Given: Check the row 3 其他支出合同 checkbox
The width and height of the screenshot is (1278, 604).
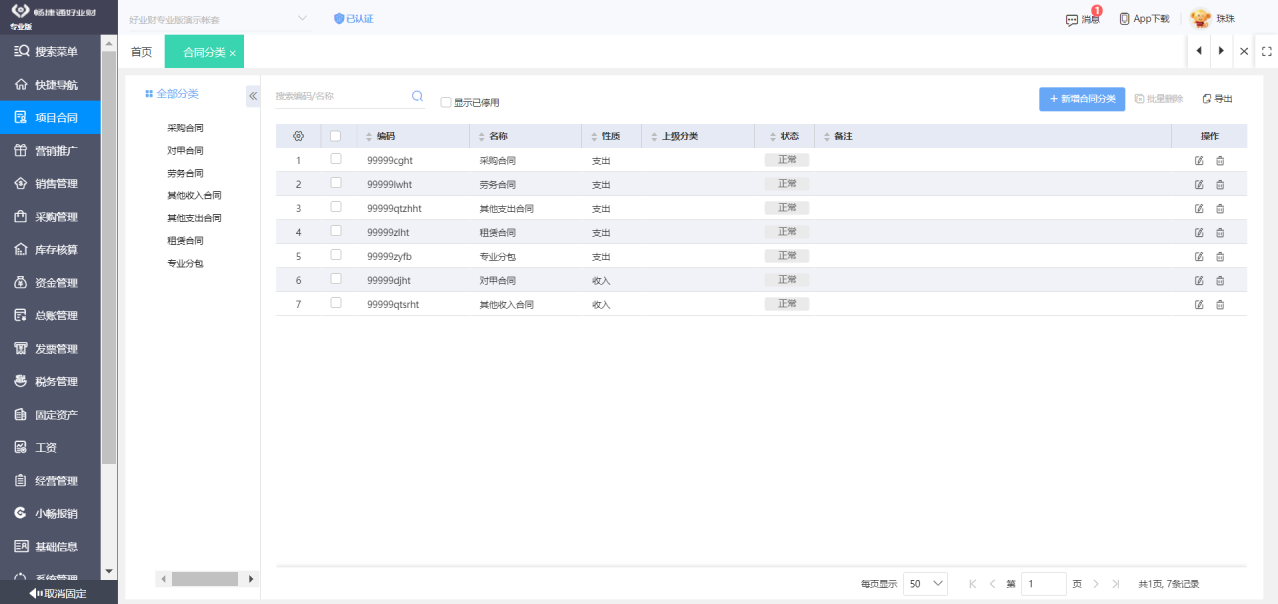Looking at the screenshot, I should point(336,207).
